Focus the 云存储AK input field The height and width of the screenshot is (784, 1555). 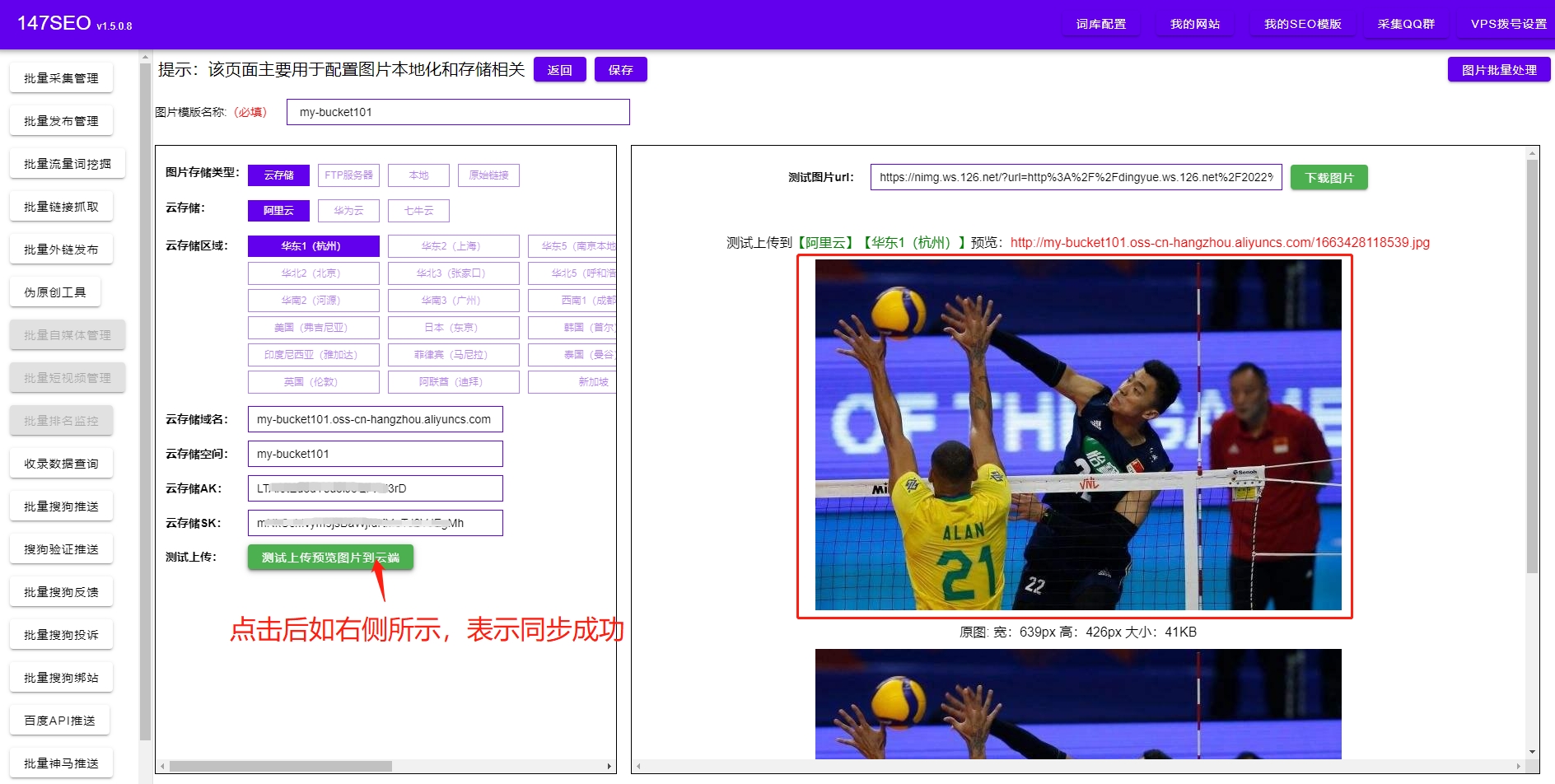376,488
